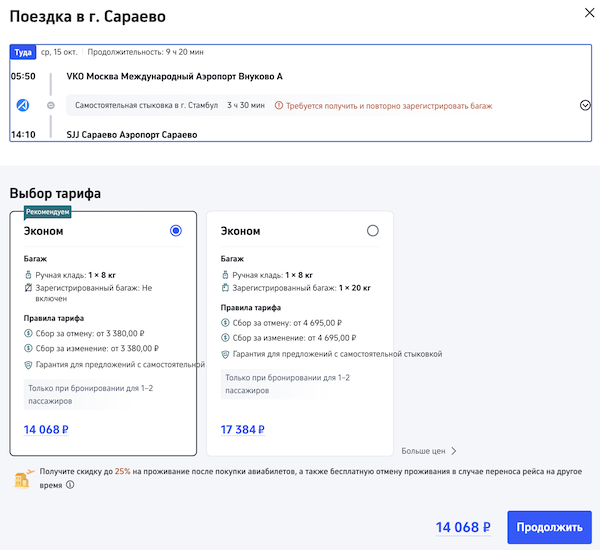Click the total price 14 068 ₽ next to Продолжить
The width and height of the screenshot is (600, 550).
click(x=463, y=527)
